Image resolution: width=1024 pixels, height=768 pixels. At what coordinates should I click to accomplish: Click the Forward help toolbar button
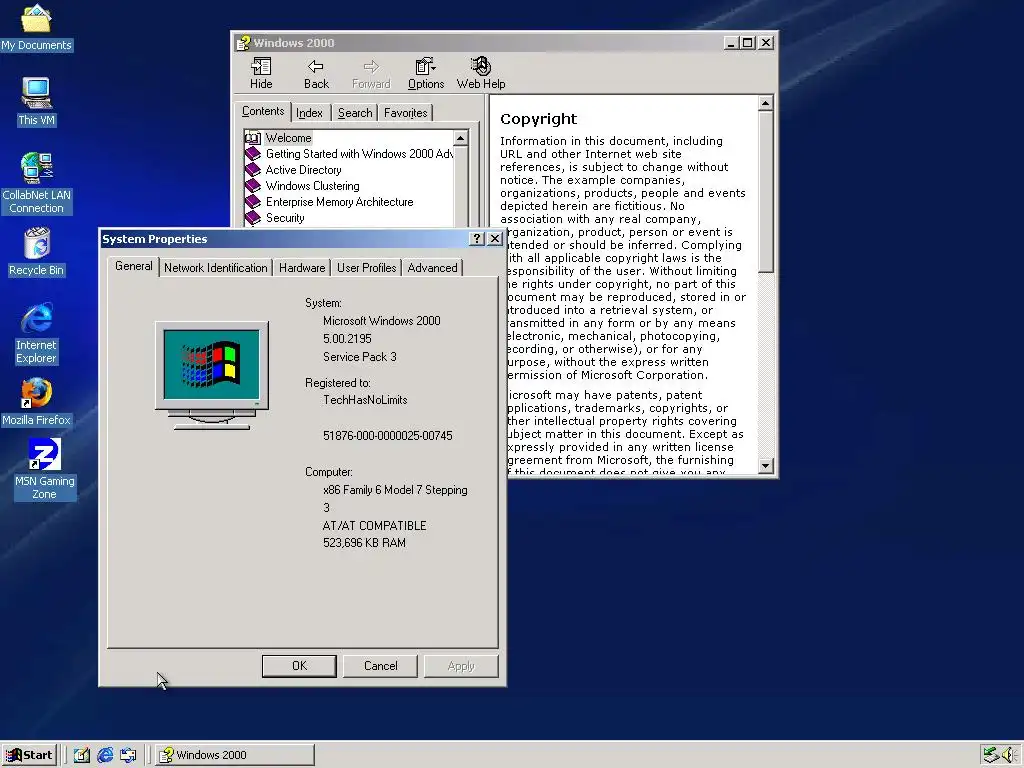click(x=371, y=73)
